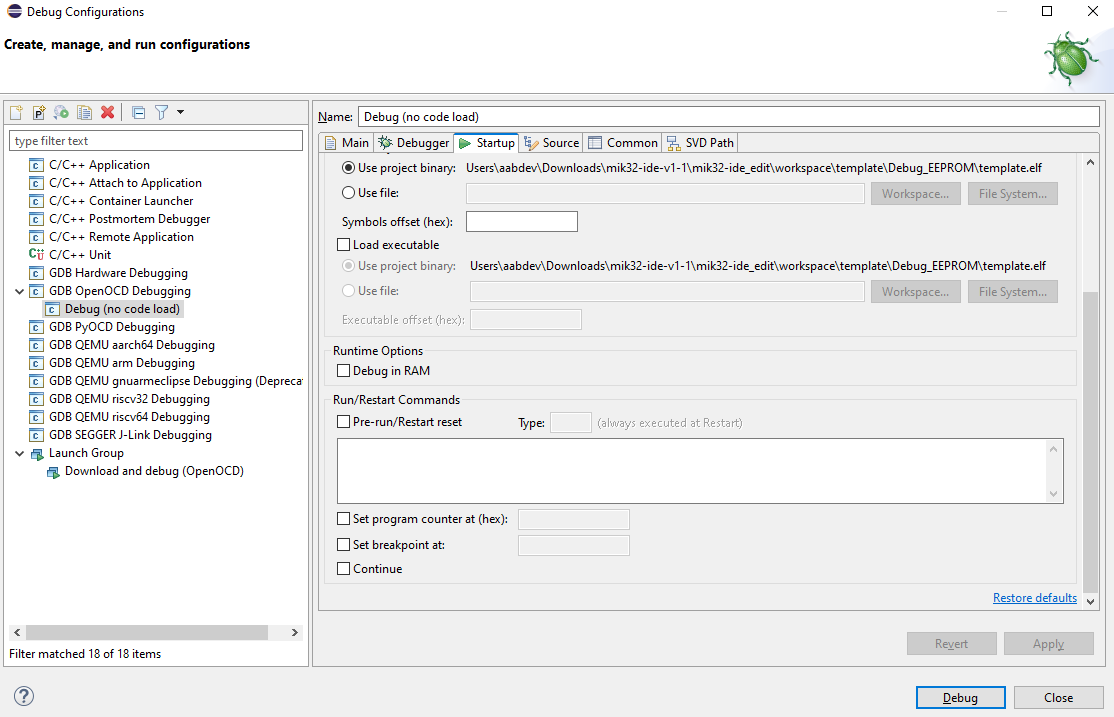
Task: Enable the Load executable checkbox
Action: [343, 244]
